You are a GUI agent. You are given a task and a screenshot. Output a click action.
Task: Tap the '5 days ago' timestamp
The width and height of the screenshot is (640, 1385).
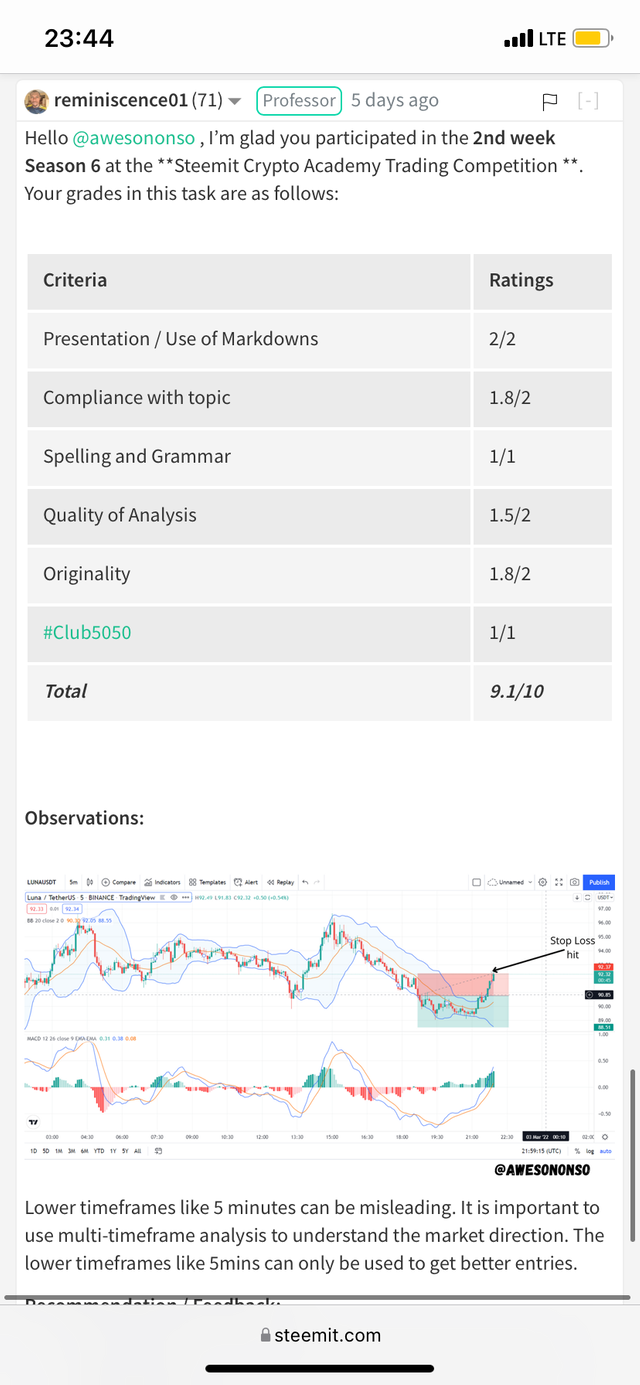(x=394, y=100)
